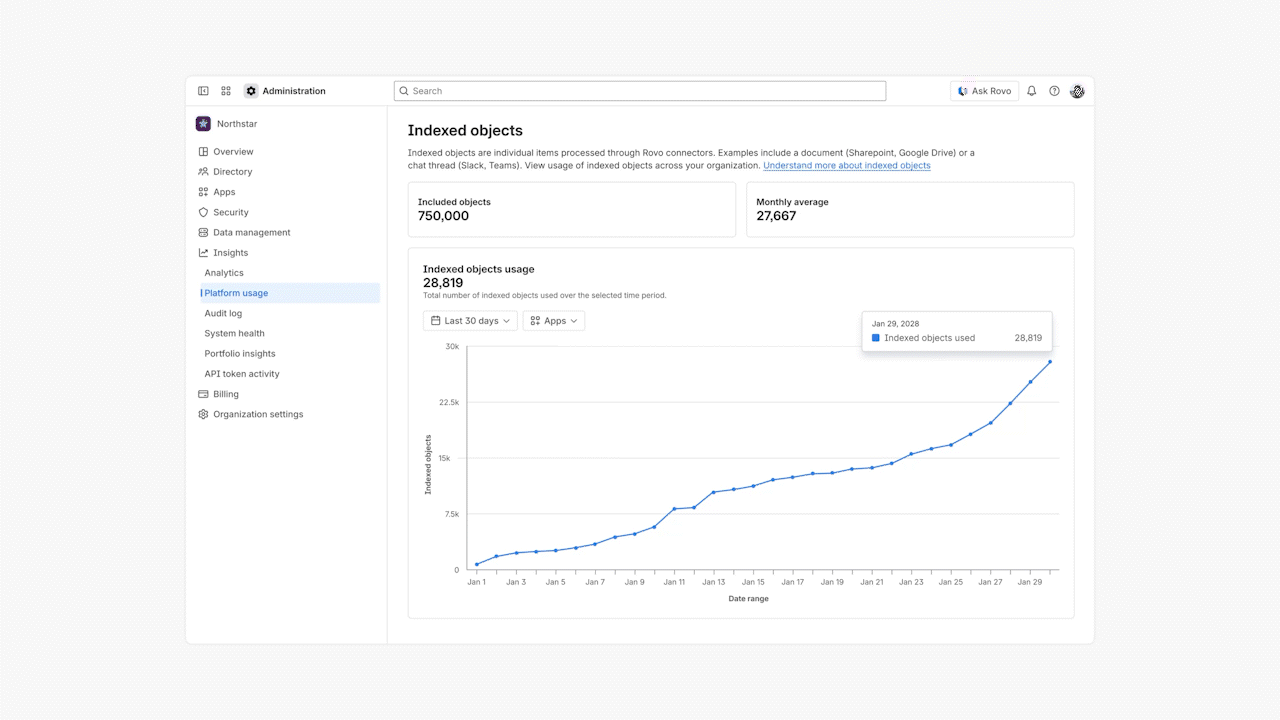The image size is (1280, 720).
Task: Click the notifications bell icon
Action: coord(1032,91)
